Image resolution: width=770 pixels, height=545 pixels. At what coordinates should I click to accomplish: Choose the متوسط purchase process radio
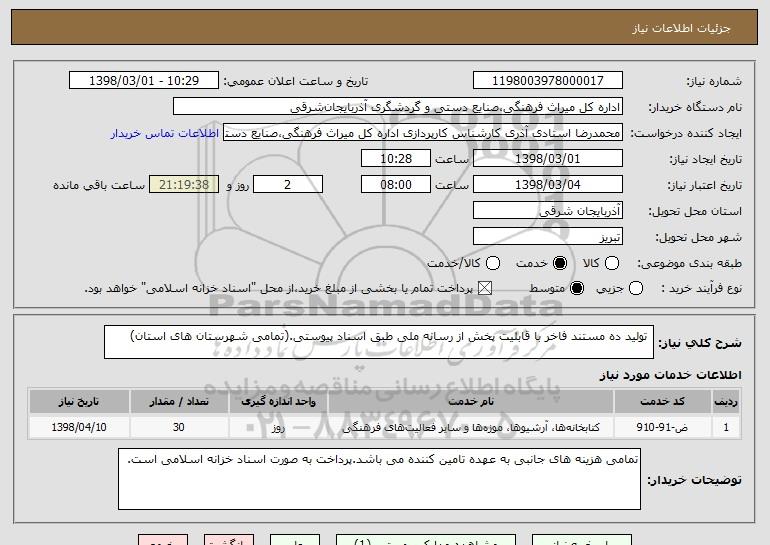(577, 288)
